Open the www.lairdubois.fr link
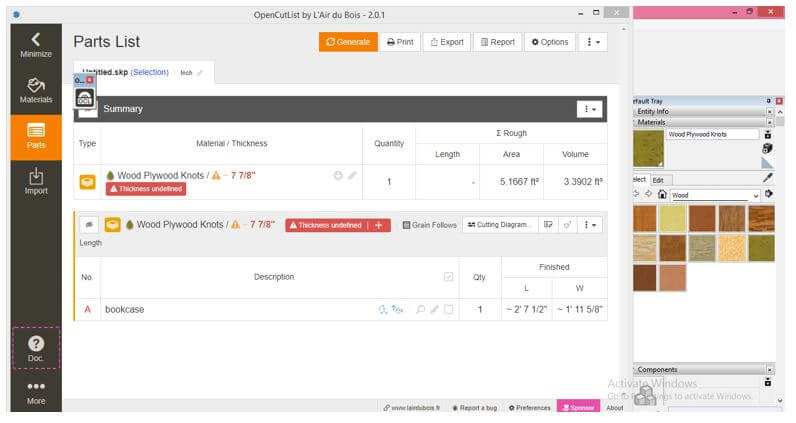 tap(412, 407)
